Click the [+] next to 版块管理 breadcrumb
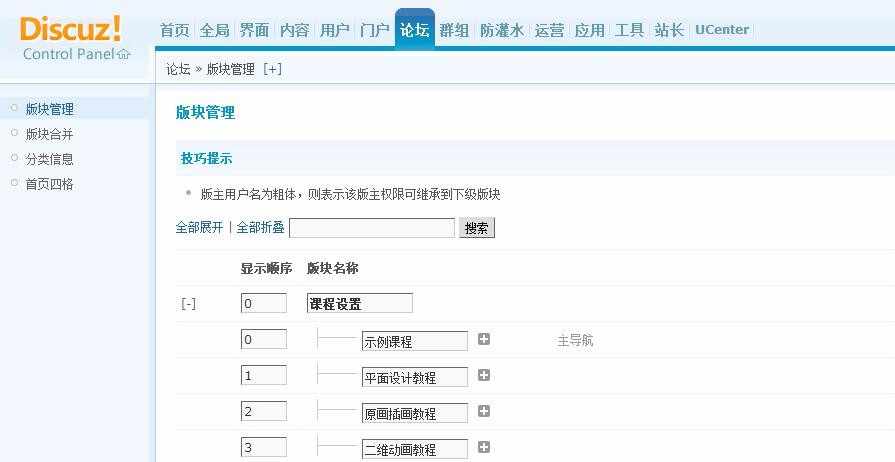Screen dimensions: 895x462 click(272, 70)
